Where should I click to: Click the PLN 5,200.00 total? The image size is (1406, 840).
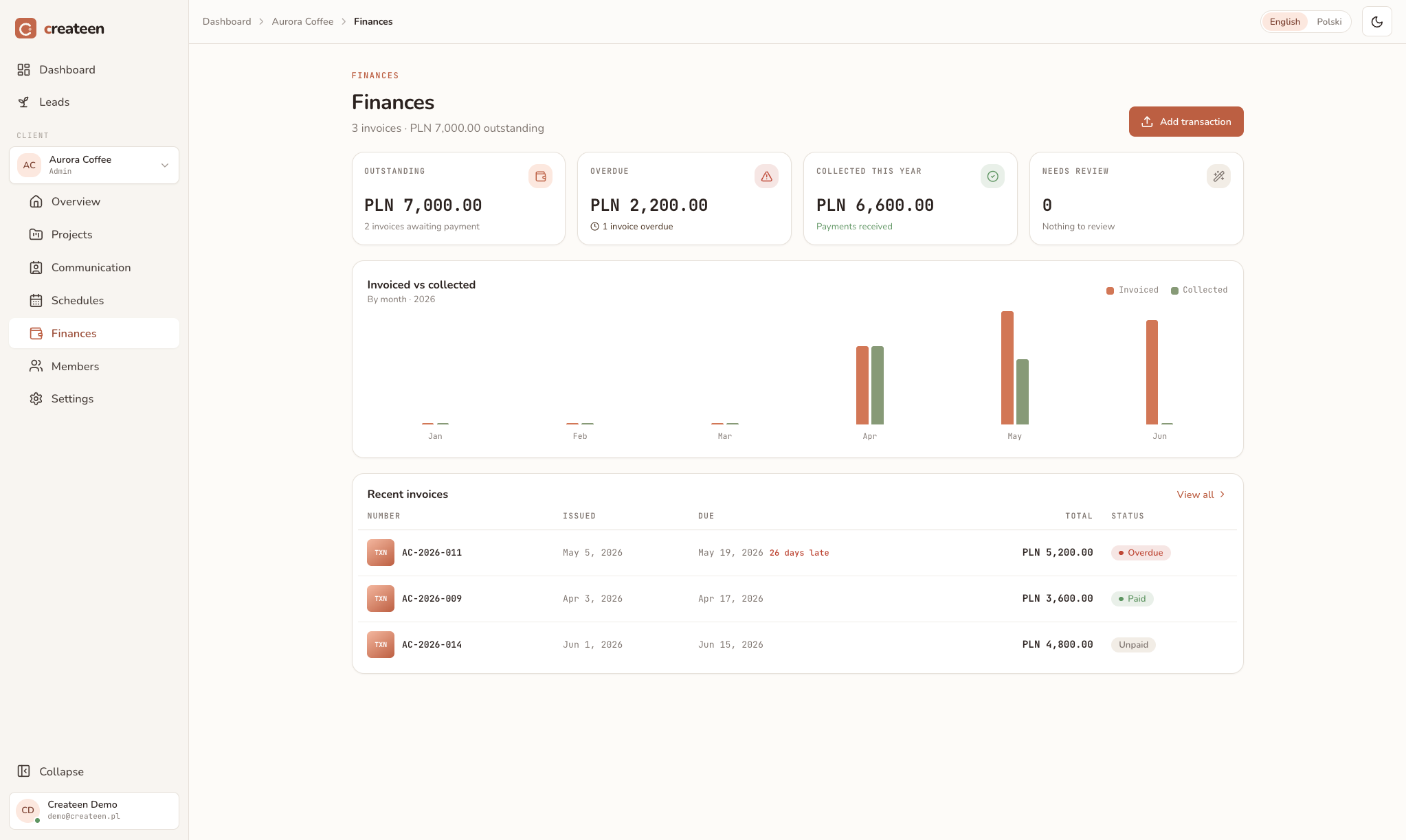1058,553
